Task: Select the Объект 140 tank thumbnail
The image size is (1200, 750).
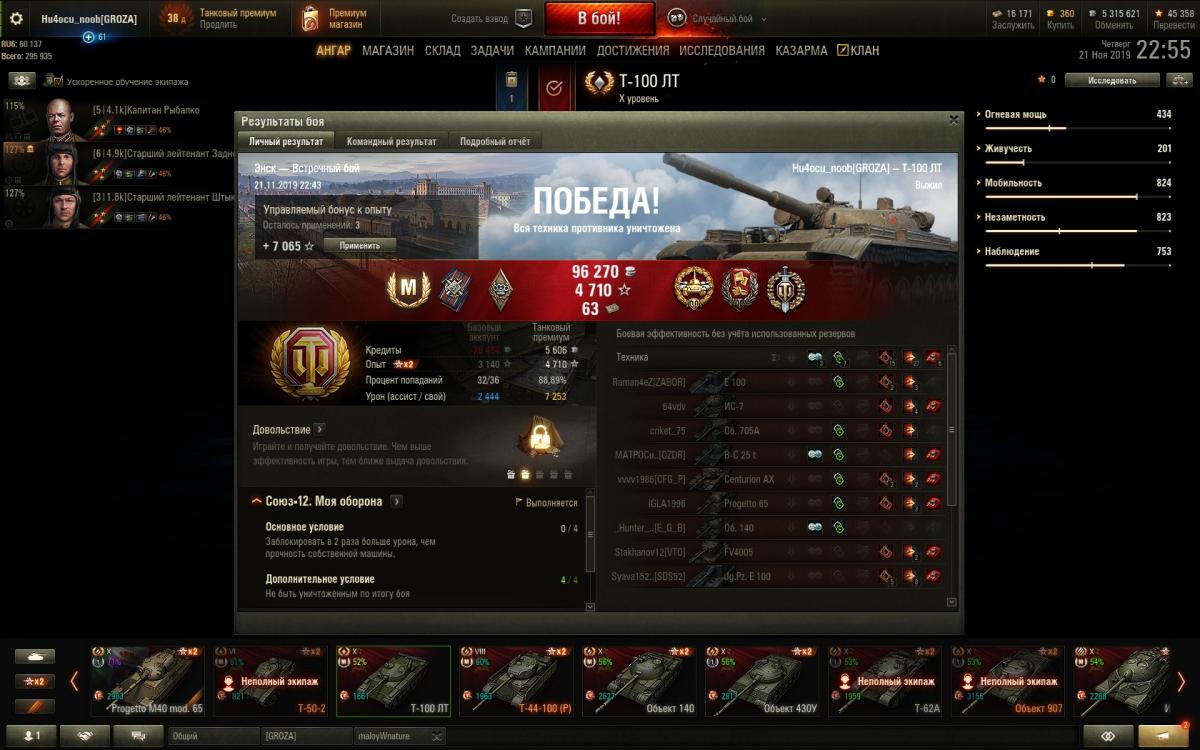Action: click(641, 681)
